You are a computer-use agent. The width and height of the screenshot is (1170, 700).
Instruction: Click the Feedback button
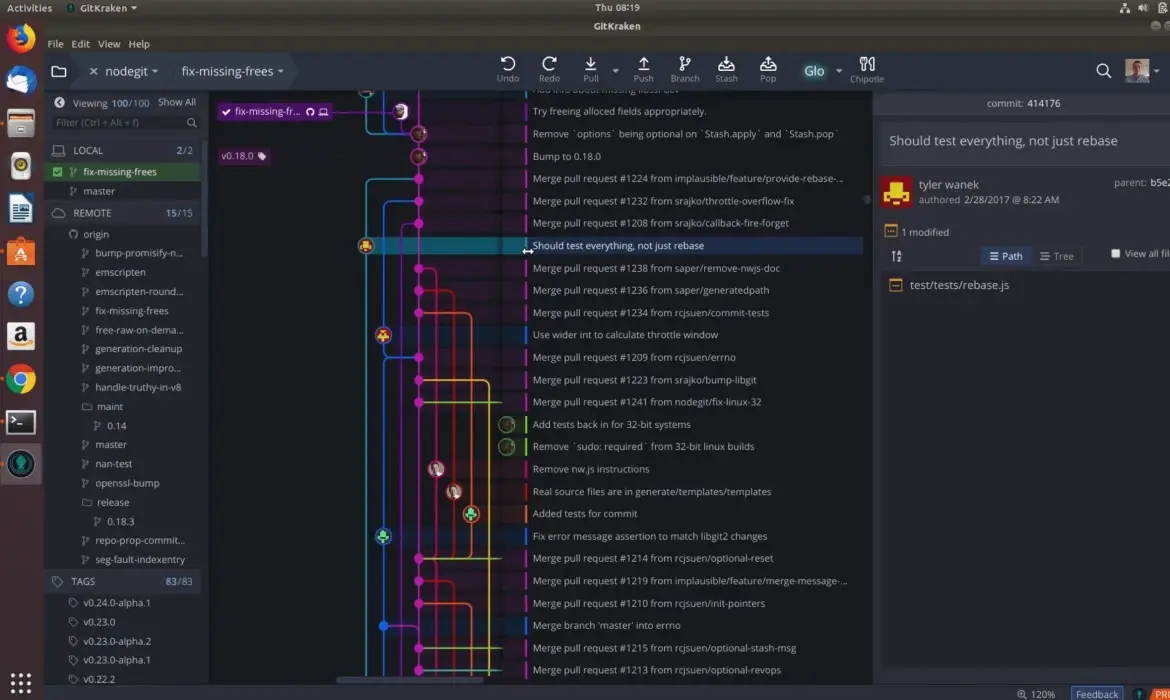click(x=1096, y=693)
